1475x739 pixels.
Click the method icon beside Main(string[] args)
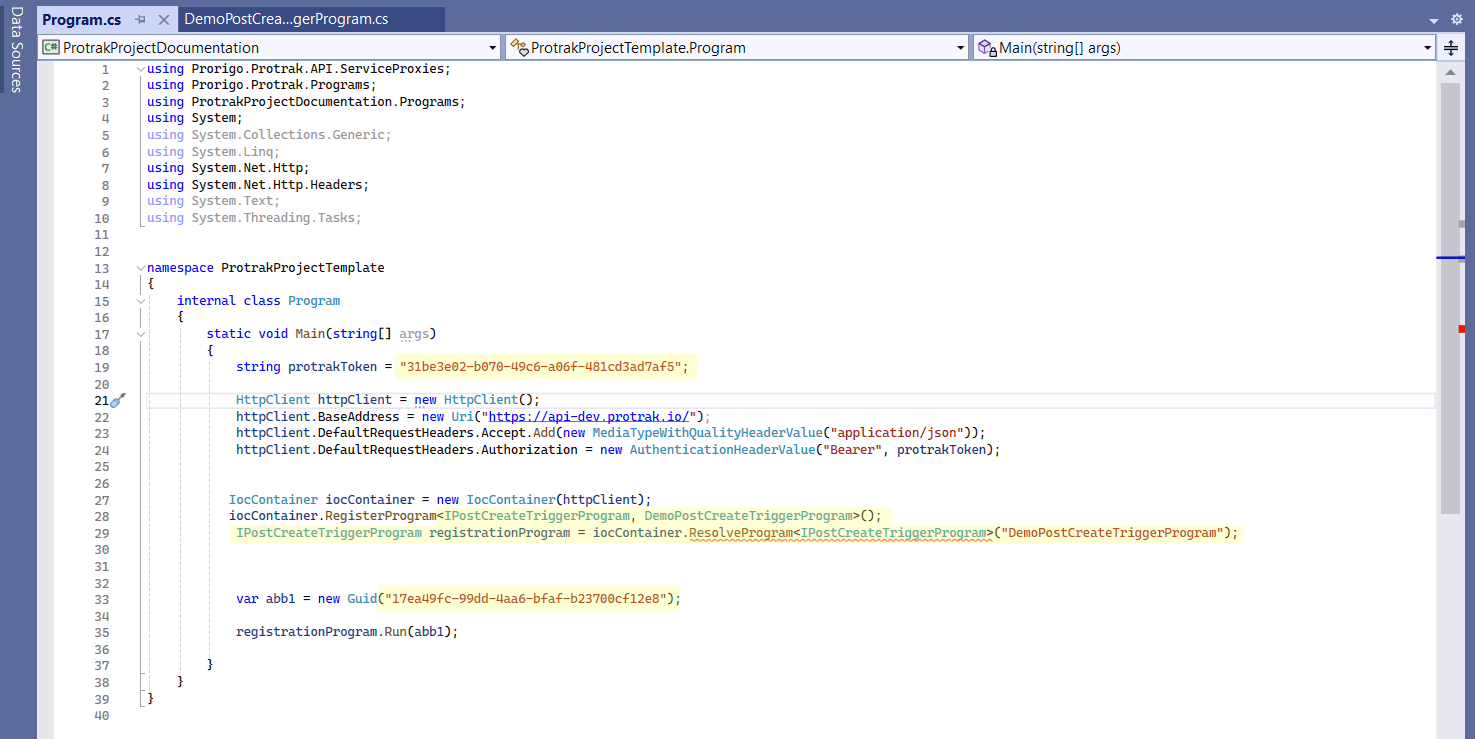click(986, 48)
